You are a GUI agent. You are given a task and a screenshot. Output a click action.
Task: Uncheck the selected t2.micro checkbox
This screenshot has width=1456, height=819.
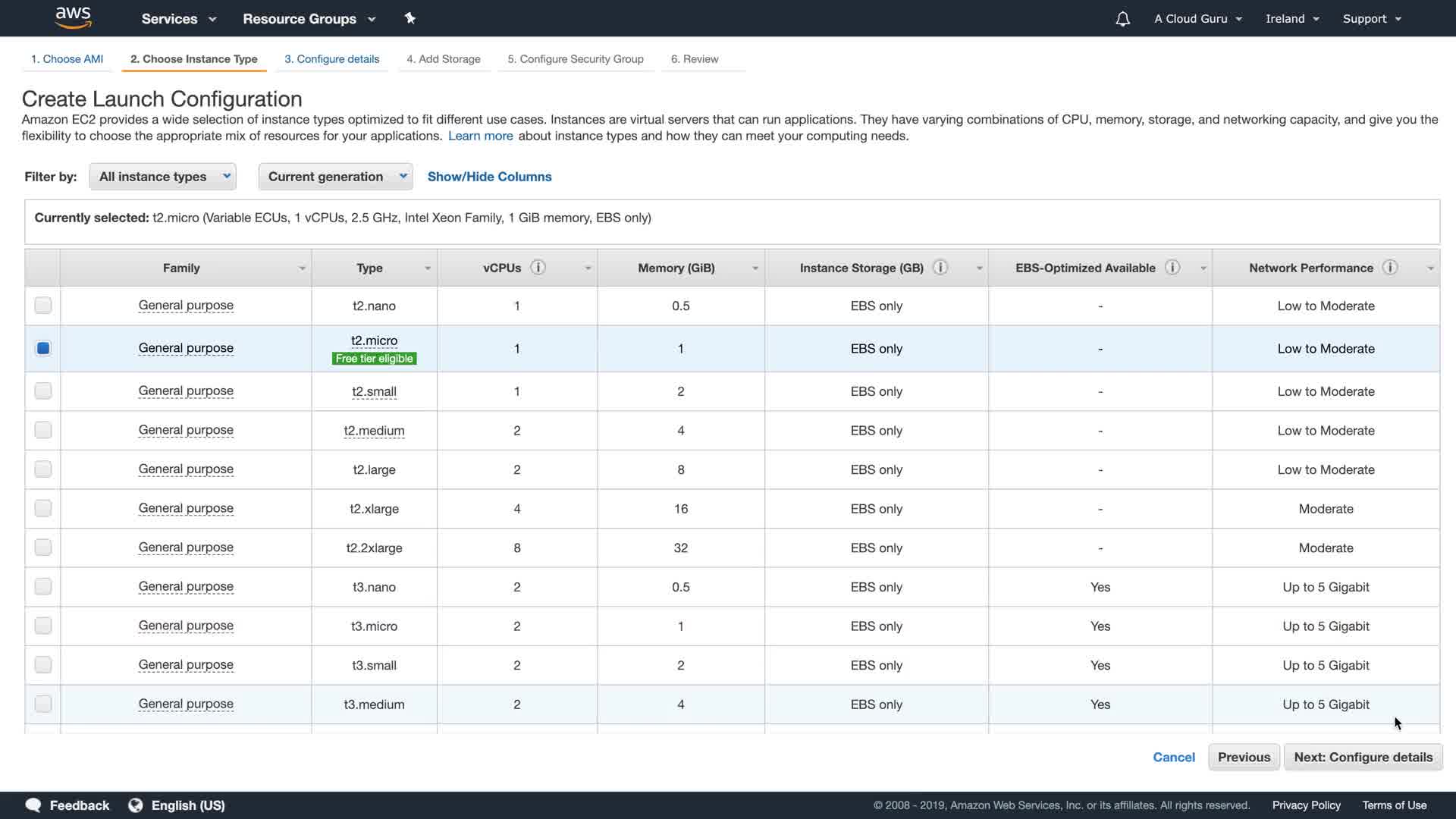tap(43, 348)
